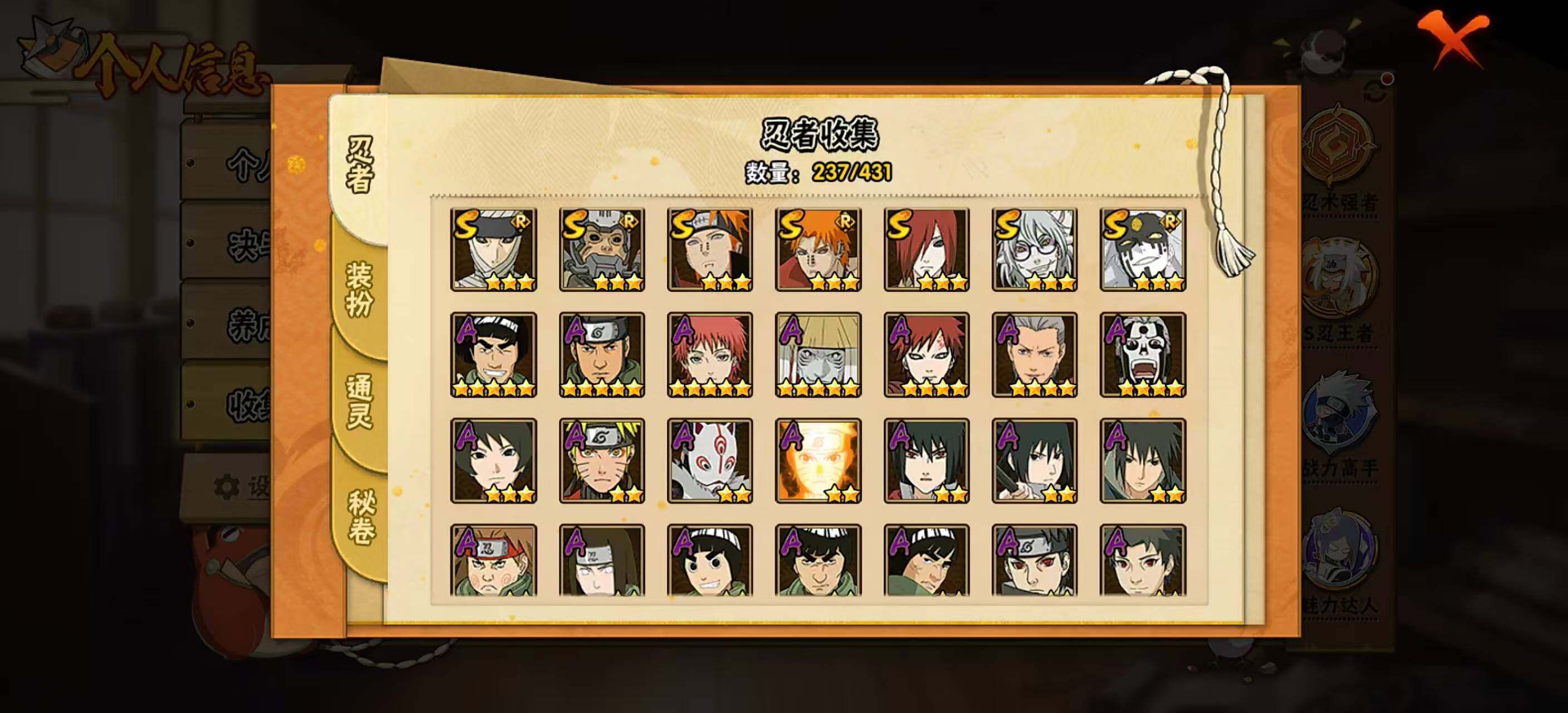The image size is (1568, 713).
Task: Open the 秘卷 tab
Action: click(x=360, y=517)
